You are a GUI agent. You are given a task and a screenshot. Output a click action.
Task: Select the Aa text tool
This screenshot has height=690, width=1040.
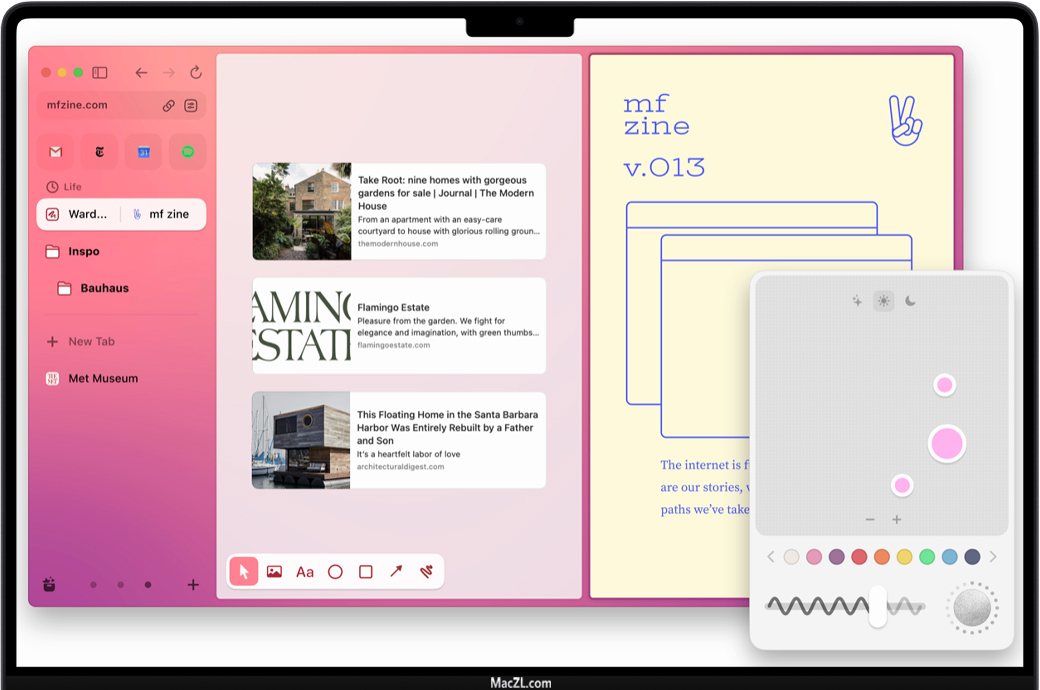305,572
